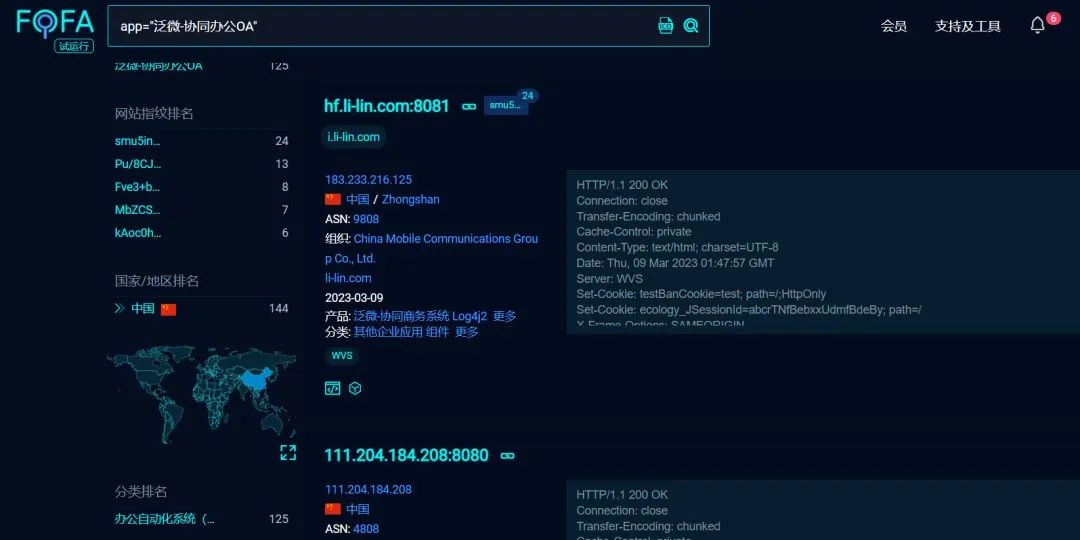Click 其他企业应用 category link
Viewport: 1080px width, 540px height.
(x=388, y=332)
